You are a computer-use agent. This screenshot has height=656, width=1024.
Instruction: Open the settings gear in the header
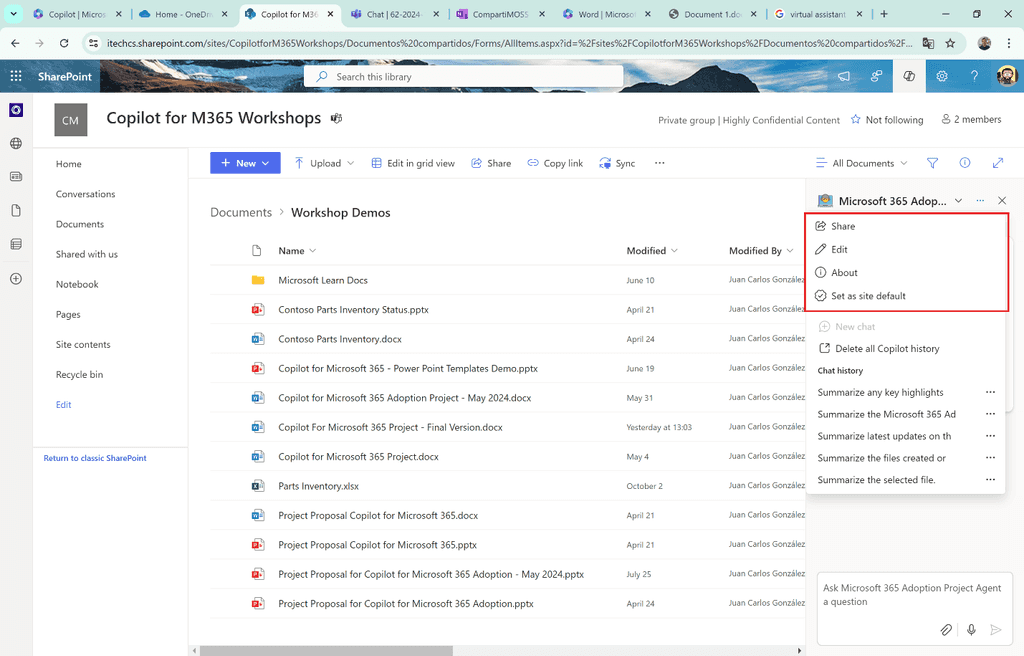[942, 76]
